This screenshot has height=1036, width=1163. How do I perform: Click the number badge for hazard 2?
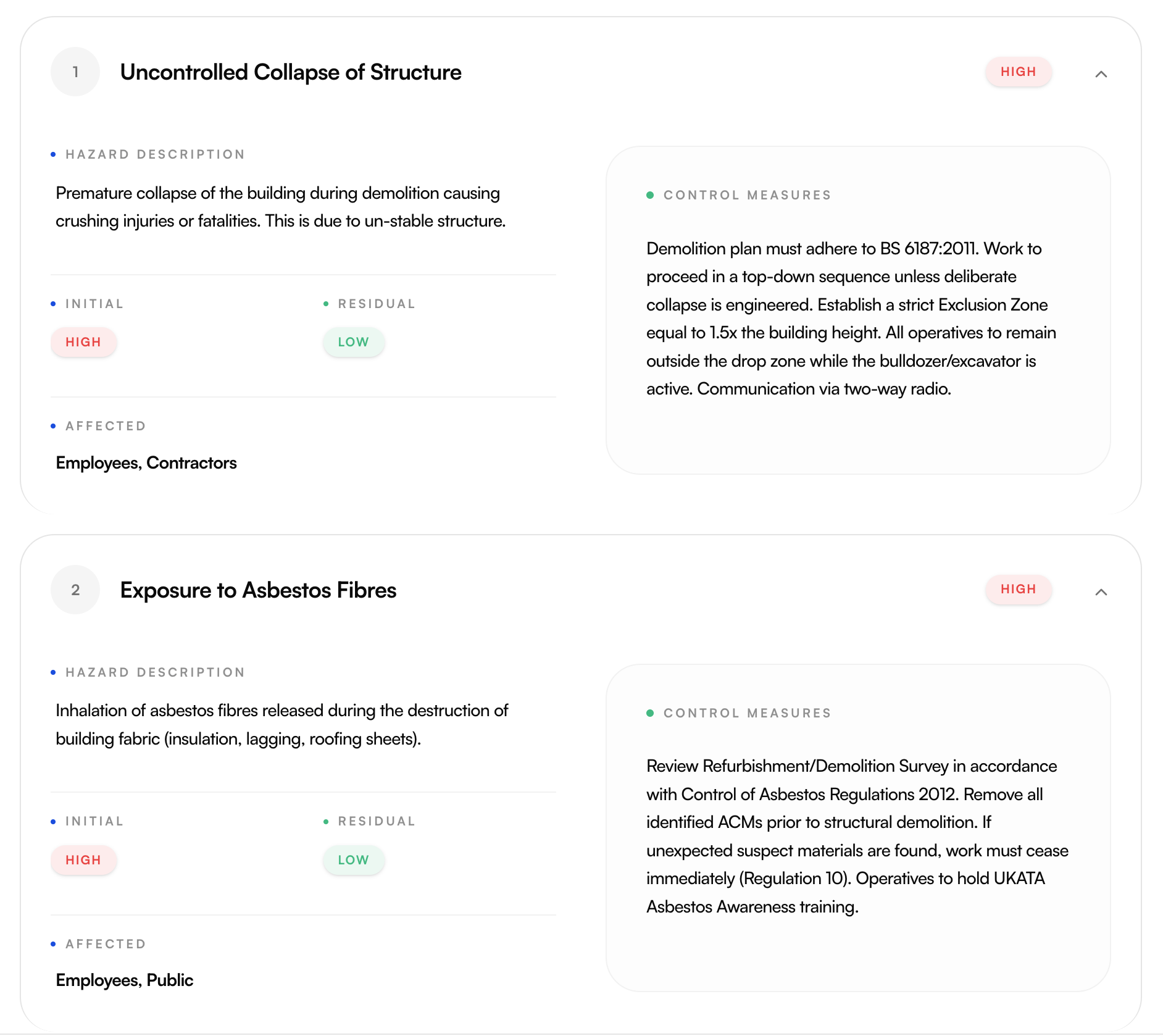75,590
